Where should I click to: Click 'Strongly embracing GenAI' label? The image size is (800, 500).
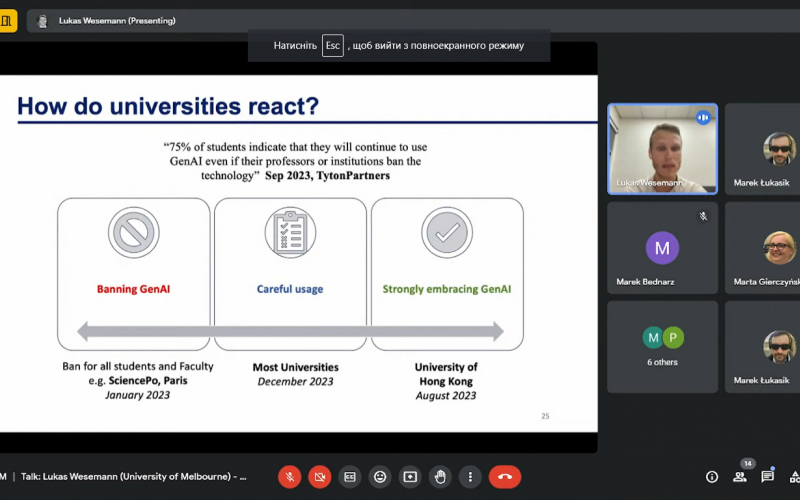pos(447,289)
